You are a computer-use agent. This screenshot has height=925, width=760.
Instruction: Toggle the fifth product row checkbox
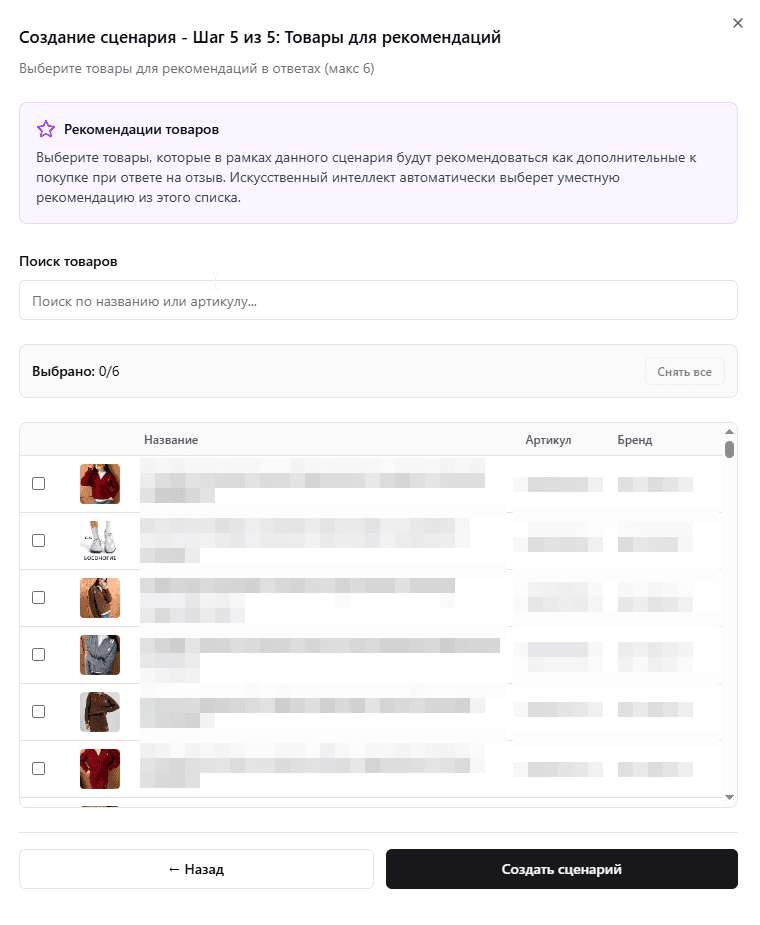tap(39, 711)
